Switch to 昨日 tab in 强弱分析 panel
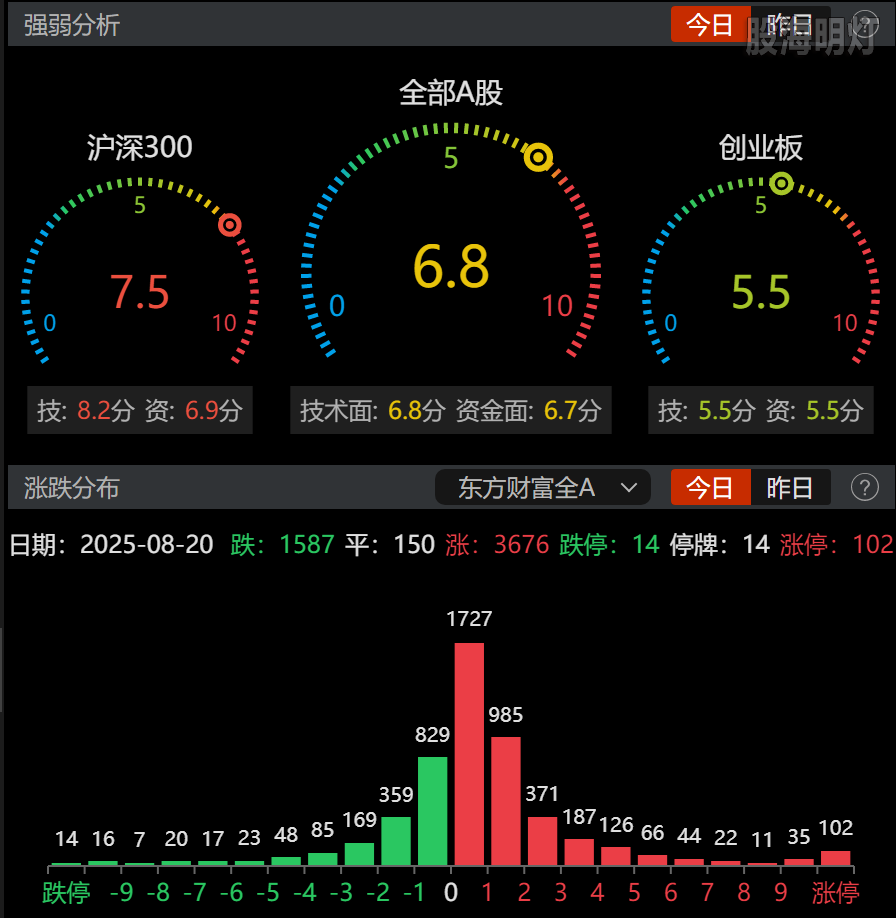Image resolution: width=896 pixels, height=918 pixels. pyautogui.click(x=790, y=25)
